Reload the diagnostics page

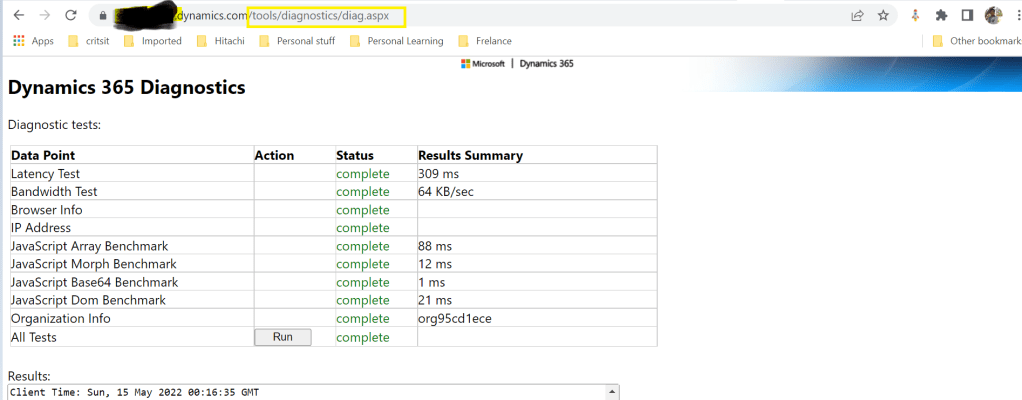pyautogui.click(x=71, y=16)
